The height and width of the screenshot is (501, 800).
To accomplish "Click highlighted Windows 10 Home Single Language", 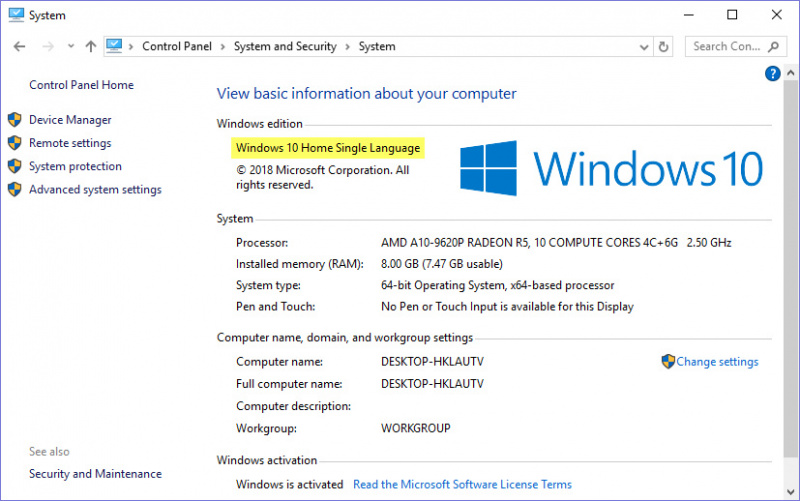I will [x=328, y=148].
